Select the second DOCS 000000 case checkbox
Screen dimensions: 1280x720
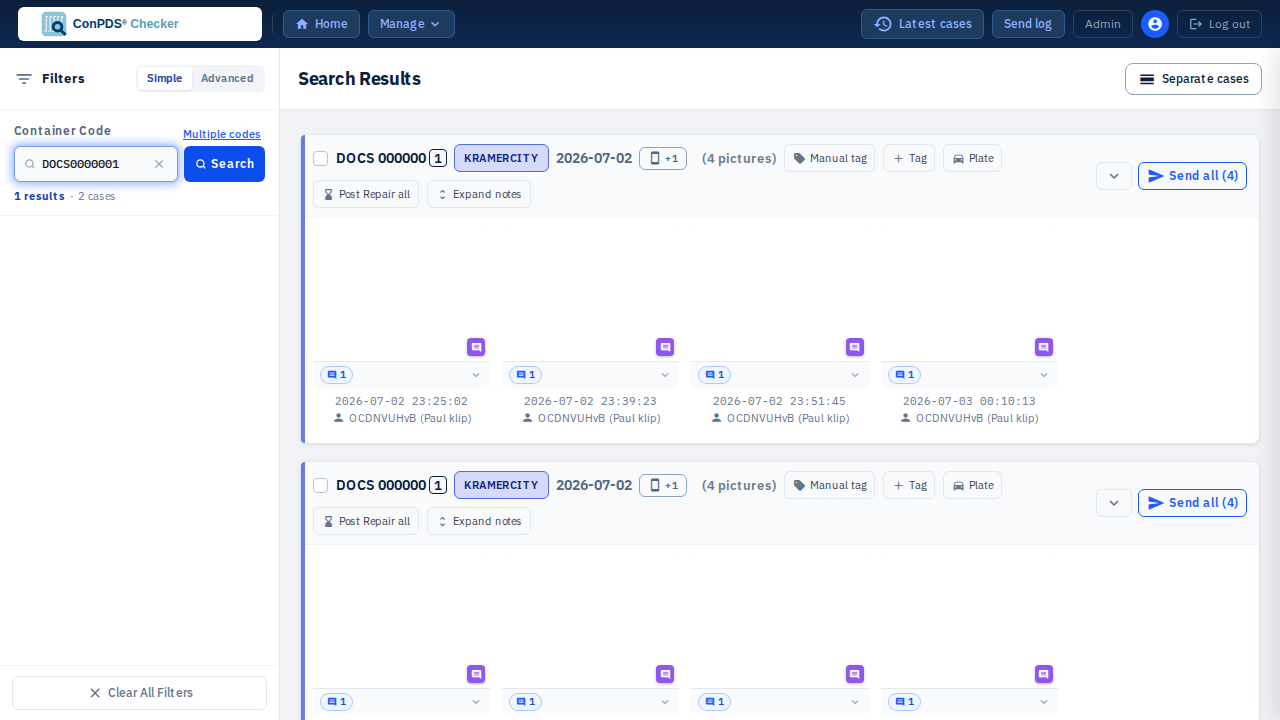pos(321,485)
